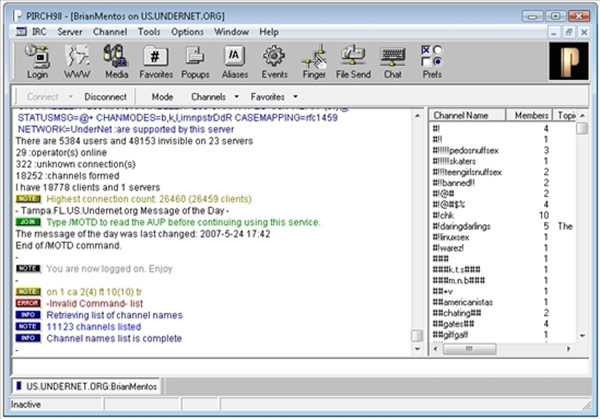
Task: Click the '11123 channels listed' line
Action: point(94,327)
